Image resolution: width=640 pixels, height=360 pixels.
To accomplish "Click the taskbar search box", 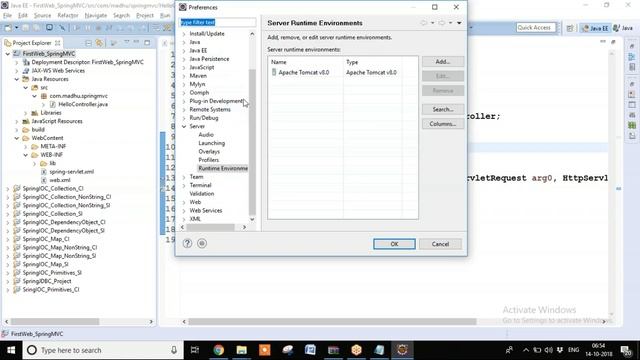I will pyautogui.click(x=103, y=350).
